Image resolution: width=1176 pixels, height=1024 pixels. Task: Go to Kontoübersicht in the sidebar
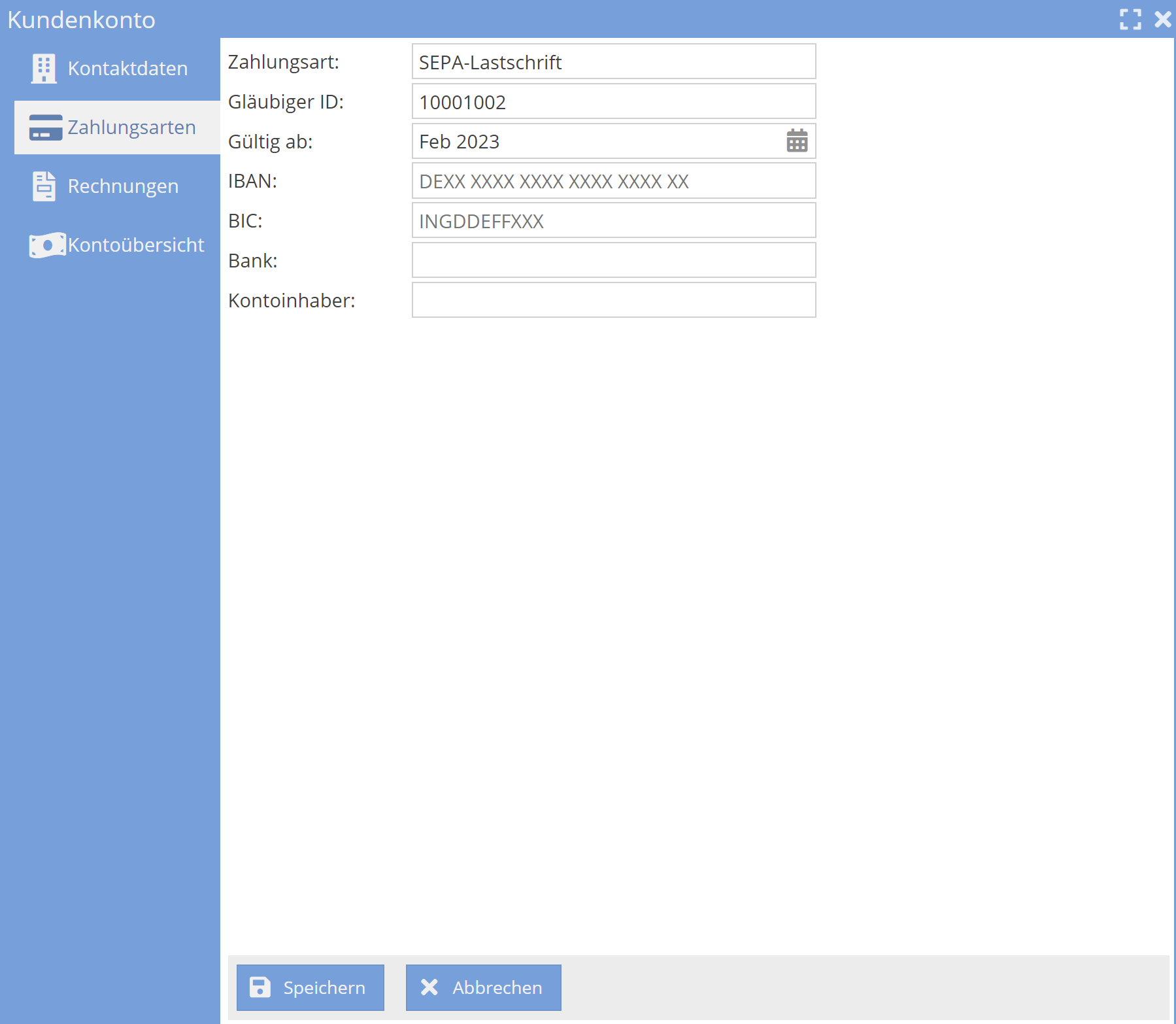(136, 245)
